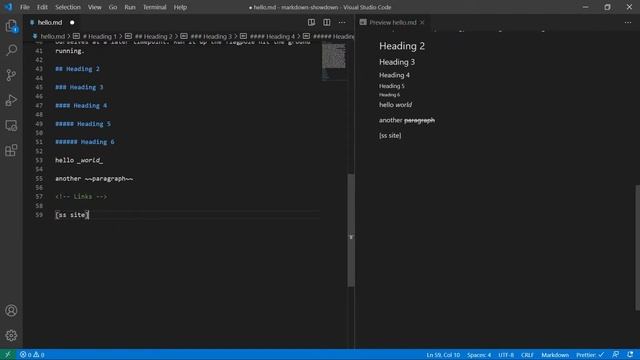Viewport: 640px width, 360px height.
Task: Expand the '#### Heading 4' breadcrumb
Action: [272, 36]
